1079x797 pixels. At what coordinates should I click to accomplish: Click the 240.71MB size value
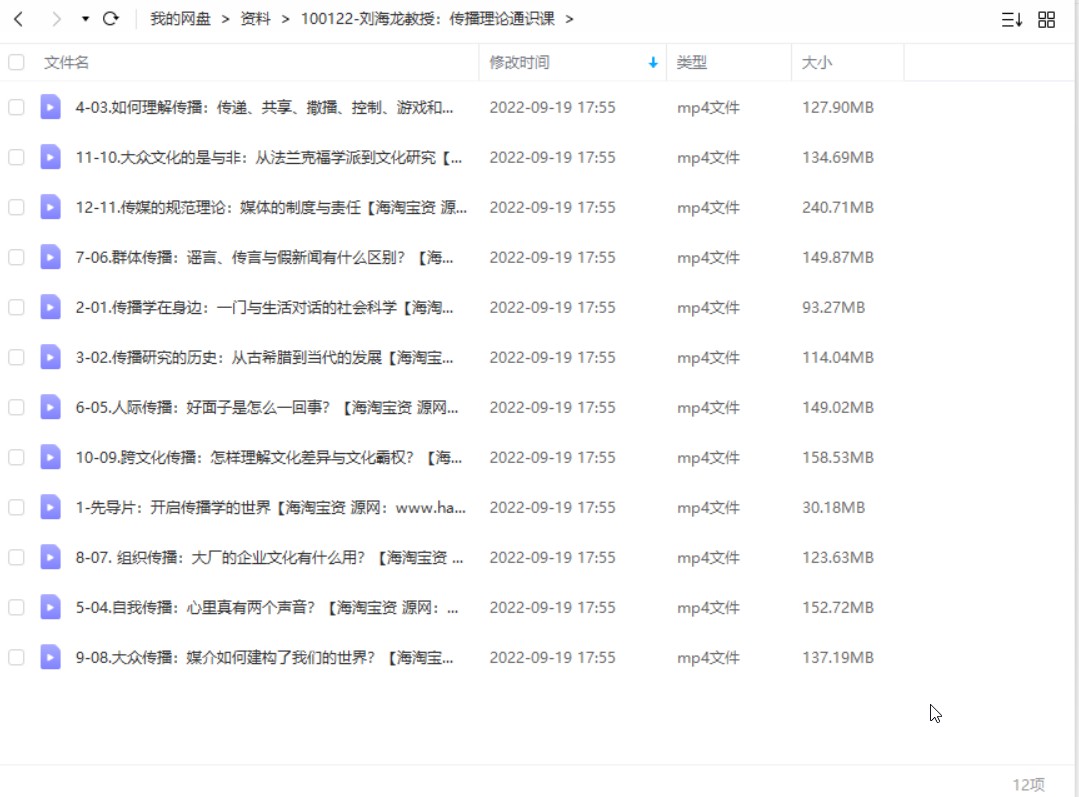pos(837,207)
